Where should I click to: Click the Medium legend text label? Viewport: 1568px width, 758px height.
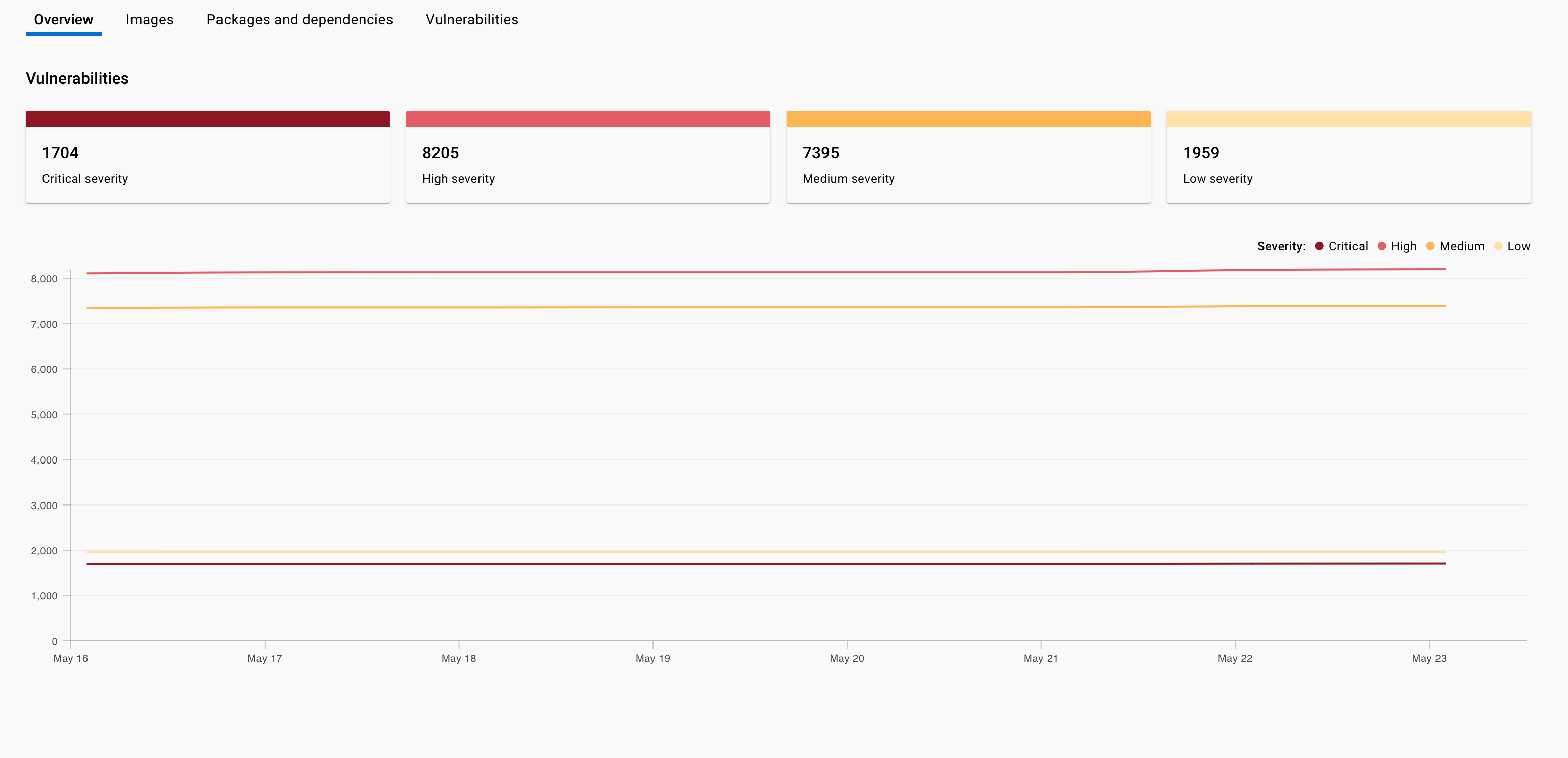tap(1461, 246)
